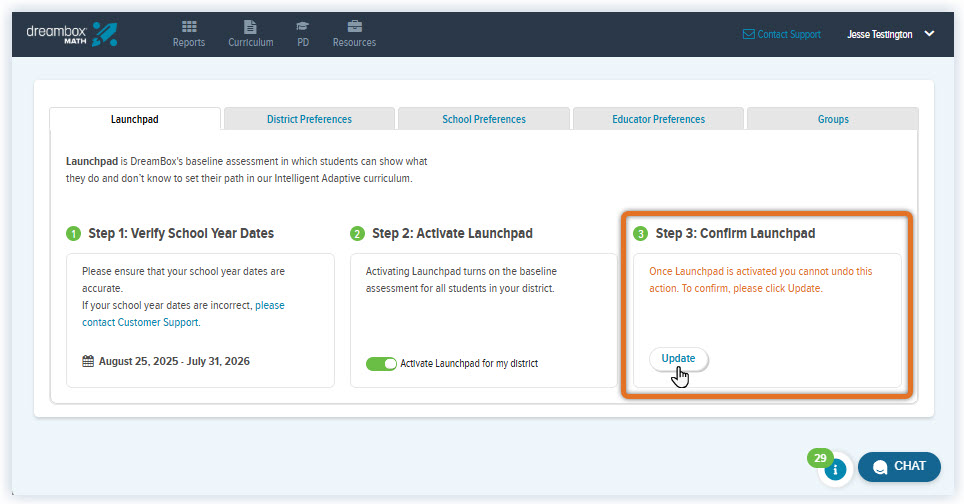Click the 'Step 2: Activate Launchpad' heading

[452, 234]
